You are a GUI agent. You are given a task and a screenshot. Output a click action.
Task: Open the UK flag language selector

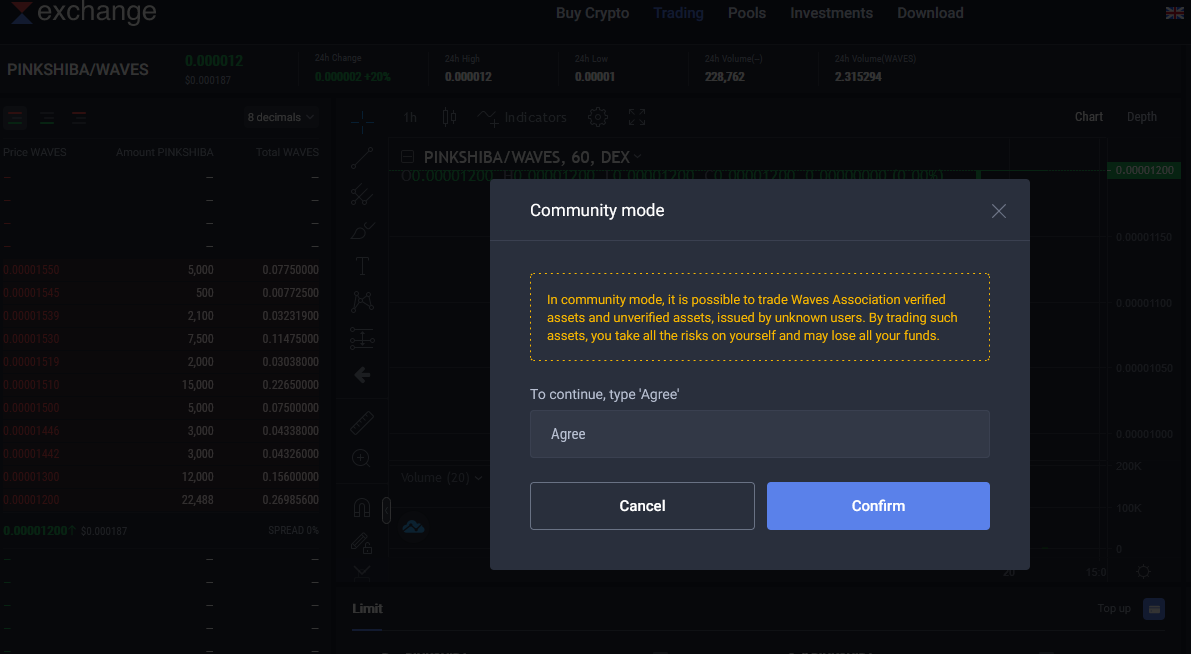pyautogui.click(x=1175, y=13)
